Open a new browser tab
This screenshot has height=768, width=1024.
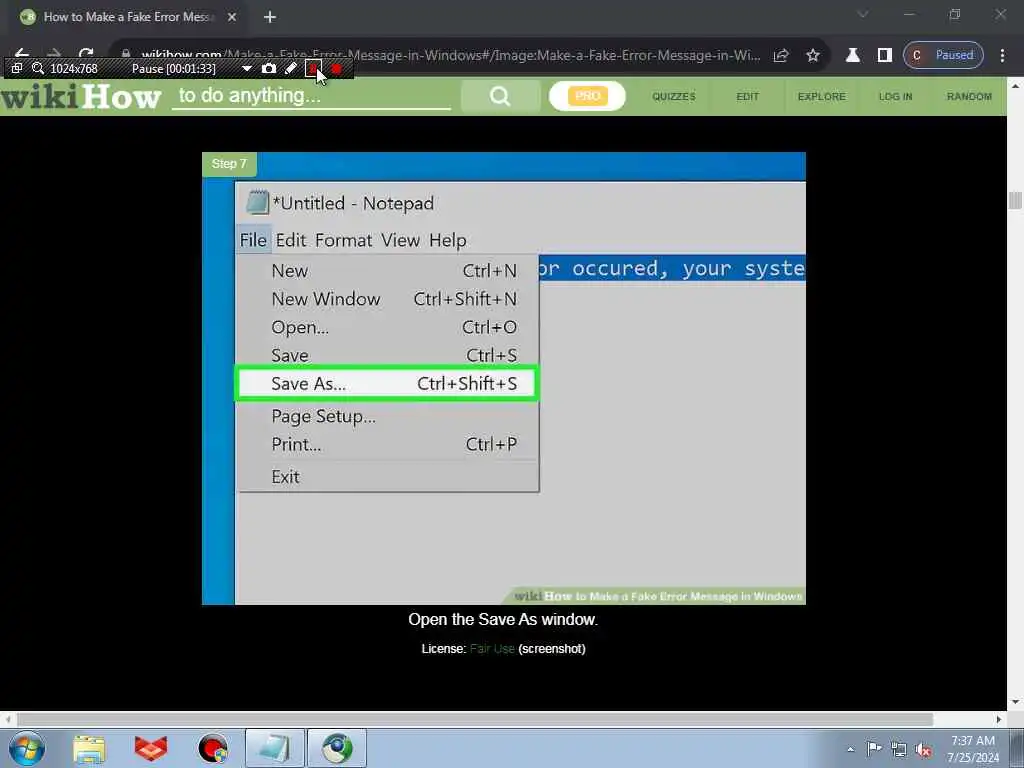coord(270,17)
